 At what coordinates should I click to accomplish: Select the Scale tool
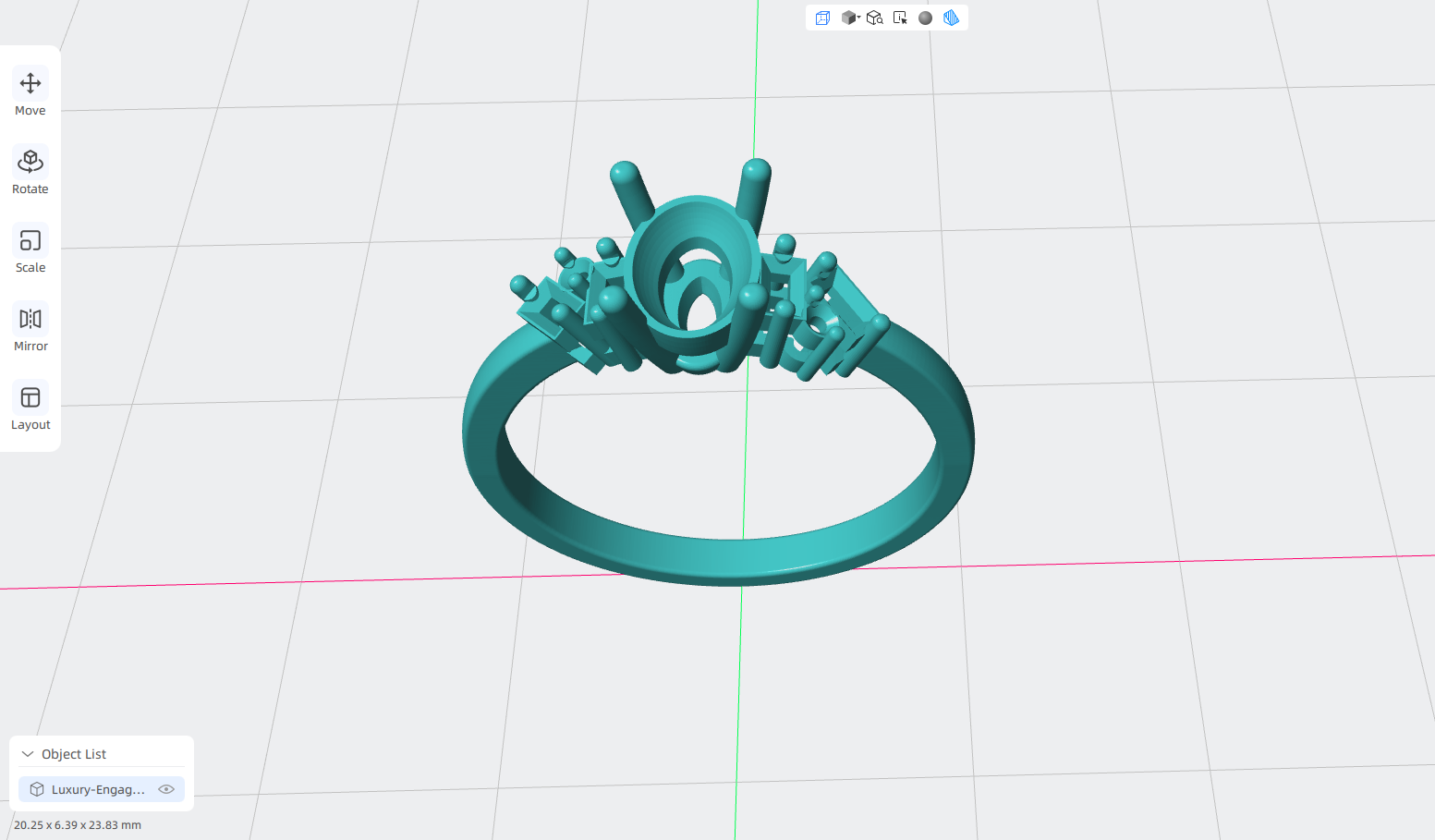pos(30,250)
